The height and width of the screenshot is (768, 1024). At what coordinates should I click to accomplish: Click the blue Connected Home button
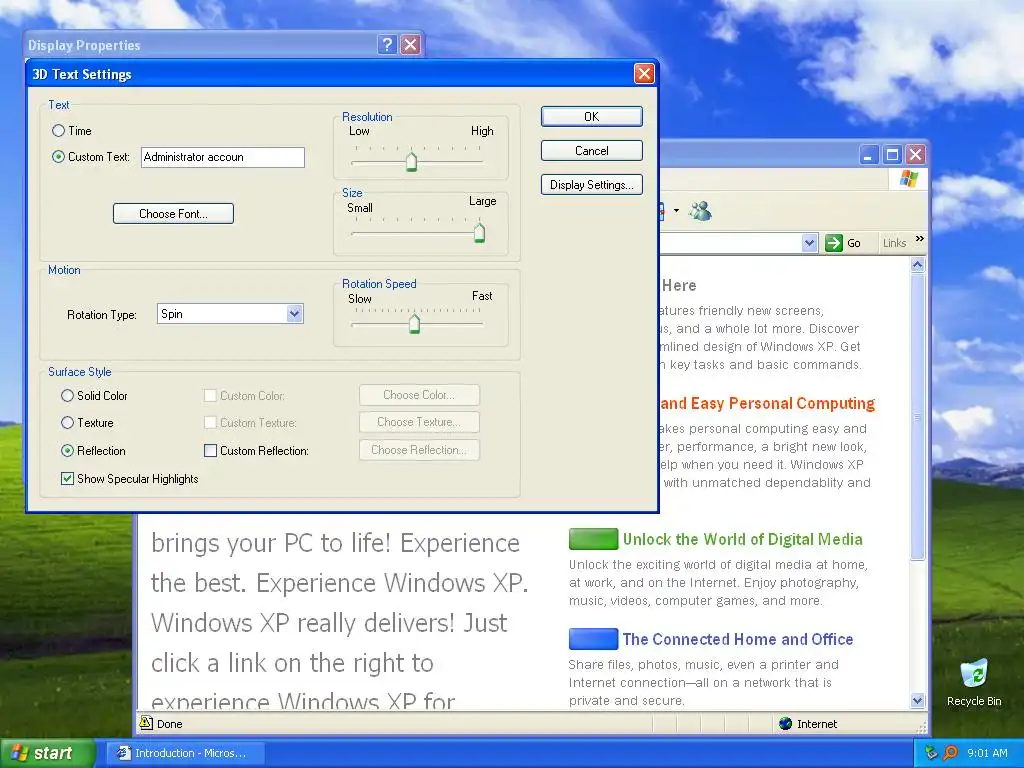(x=593, y=639)
